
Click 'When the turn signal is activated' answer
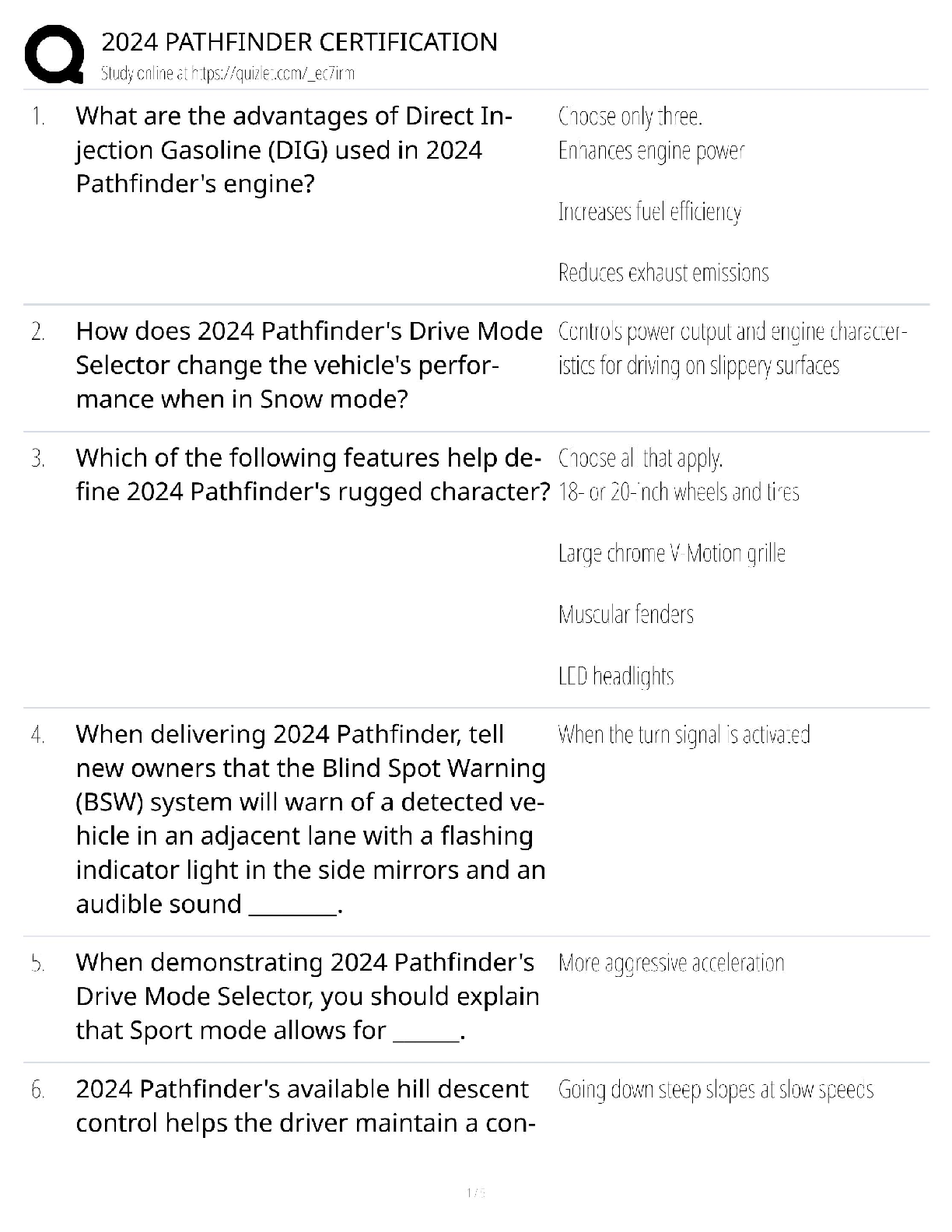coord(684,735)
